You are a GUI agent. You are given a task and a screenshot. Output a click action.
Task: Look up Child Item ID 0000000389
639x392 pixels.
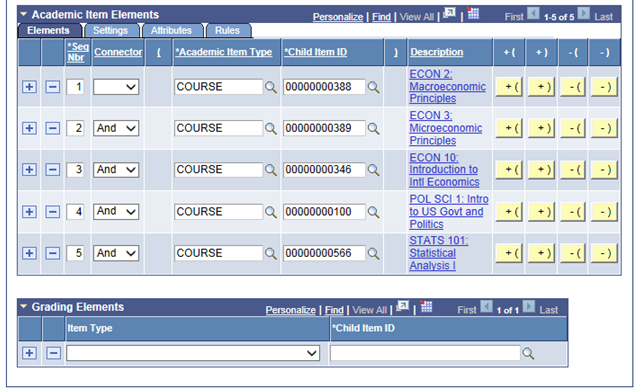coord(373,129)
